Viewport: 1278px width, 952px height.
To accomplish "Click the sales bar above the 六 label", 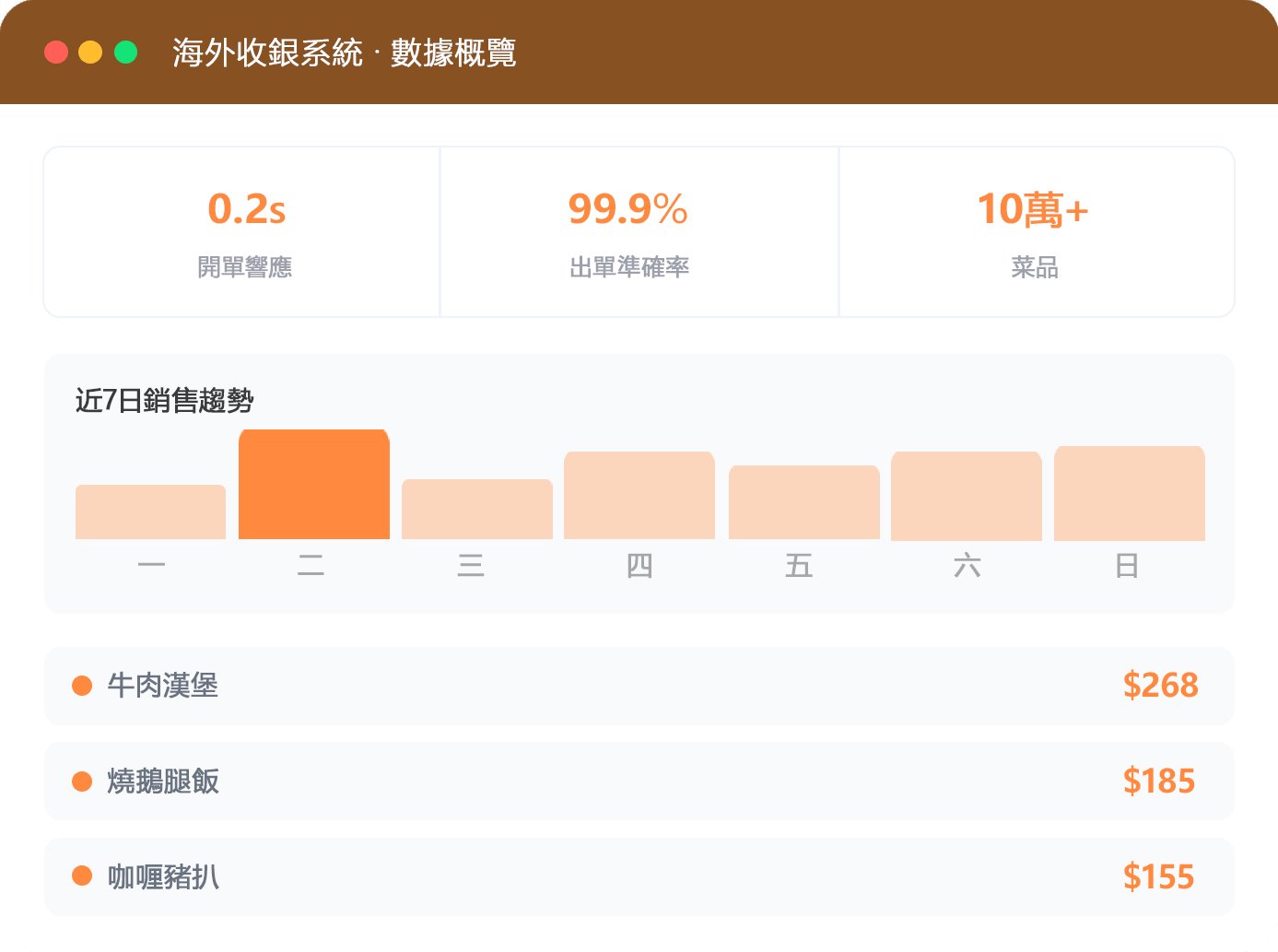I will (967, 496).
